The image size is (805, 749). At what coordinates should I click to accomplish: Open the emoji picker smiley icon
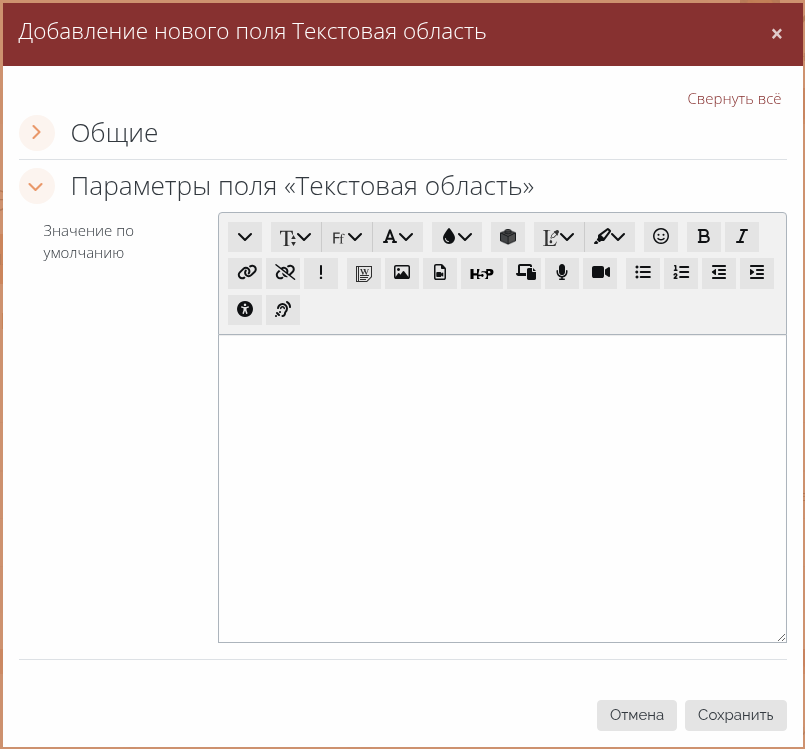660,237
